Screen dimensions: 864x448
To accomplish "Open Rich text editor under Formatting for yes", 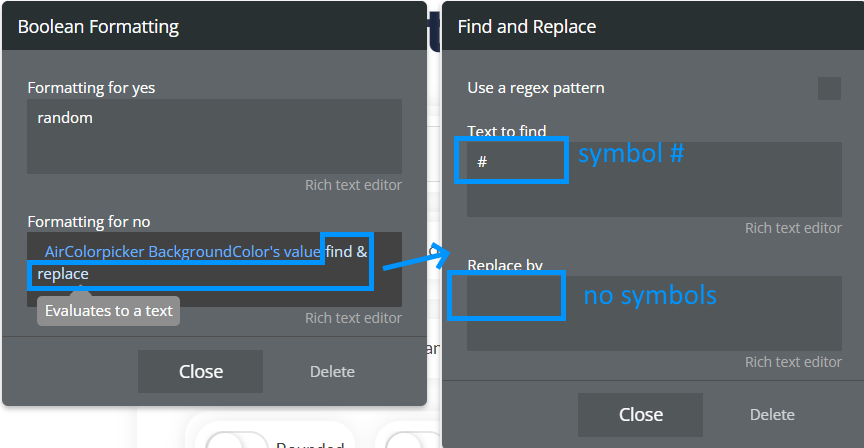I will 353,185.
